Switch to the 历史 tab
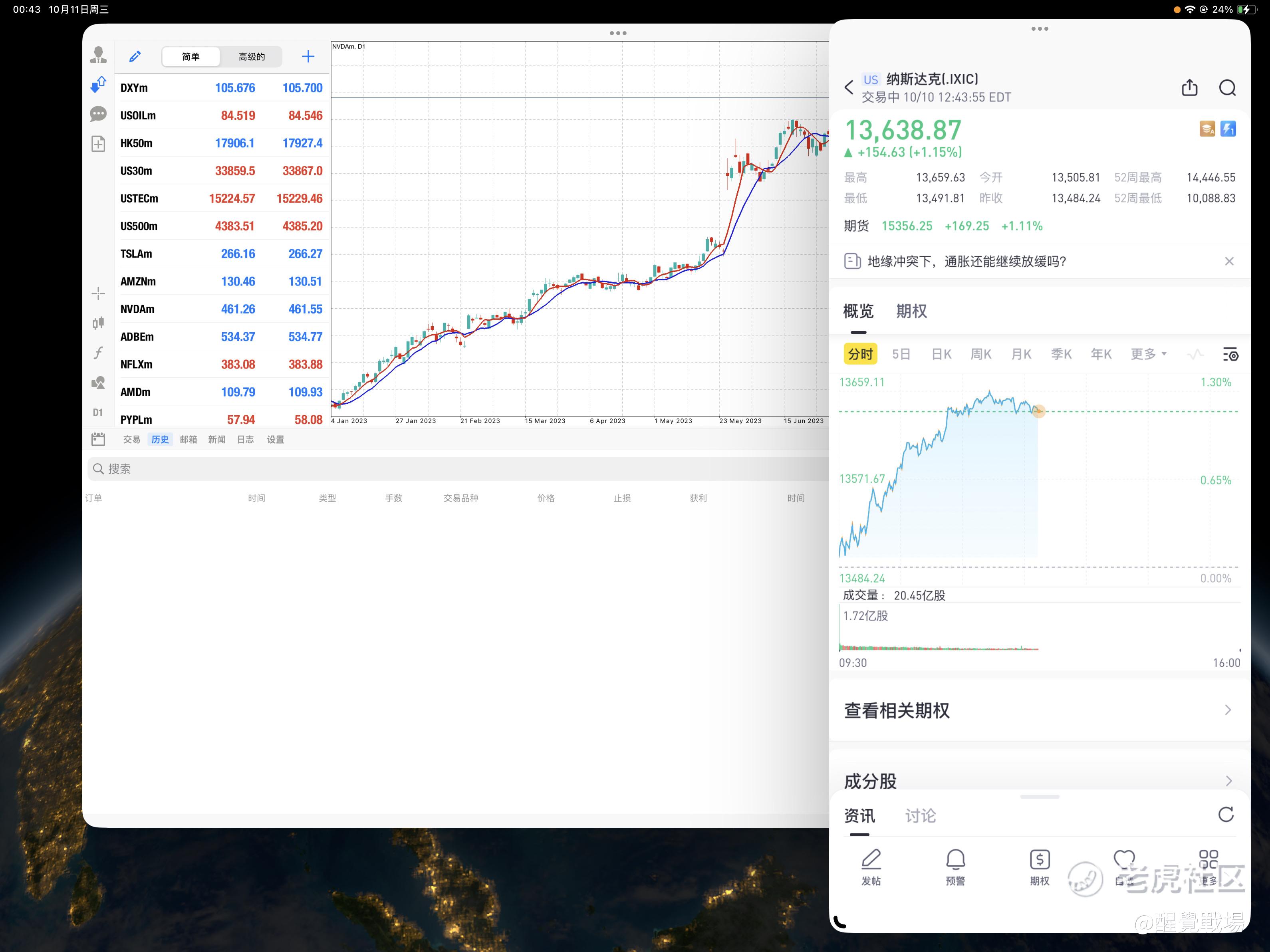 coord(160,439)
